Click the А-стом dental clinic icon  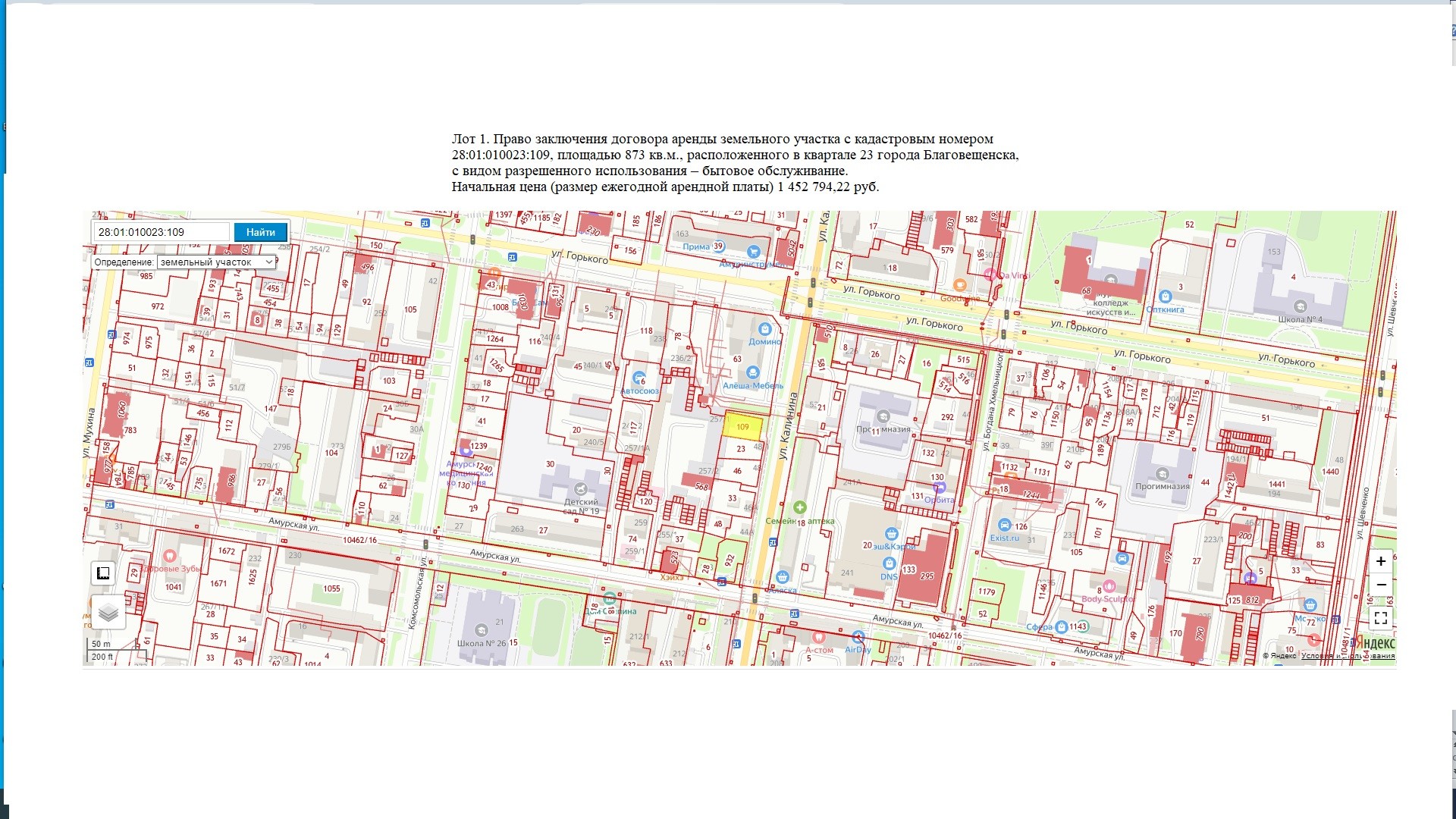tap(818, 638)
